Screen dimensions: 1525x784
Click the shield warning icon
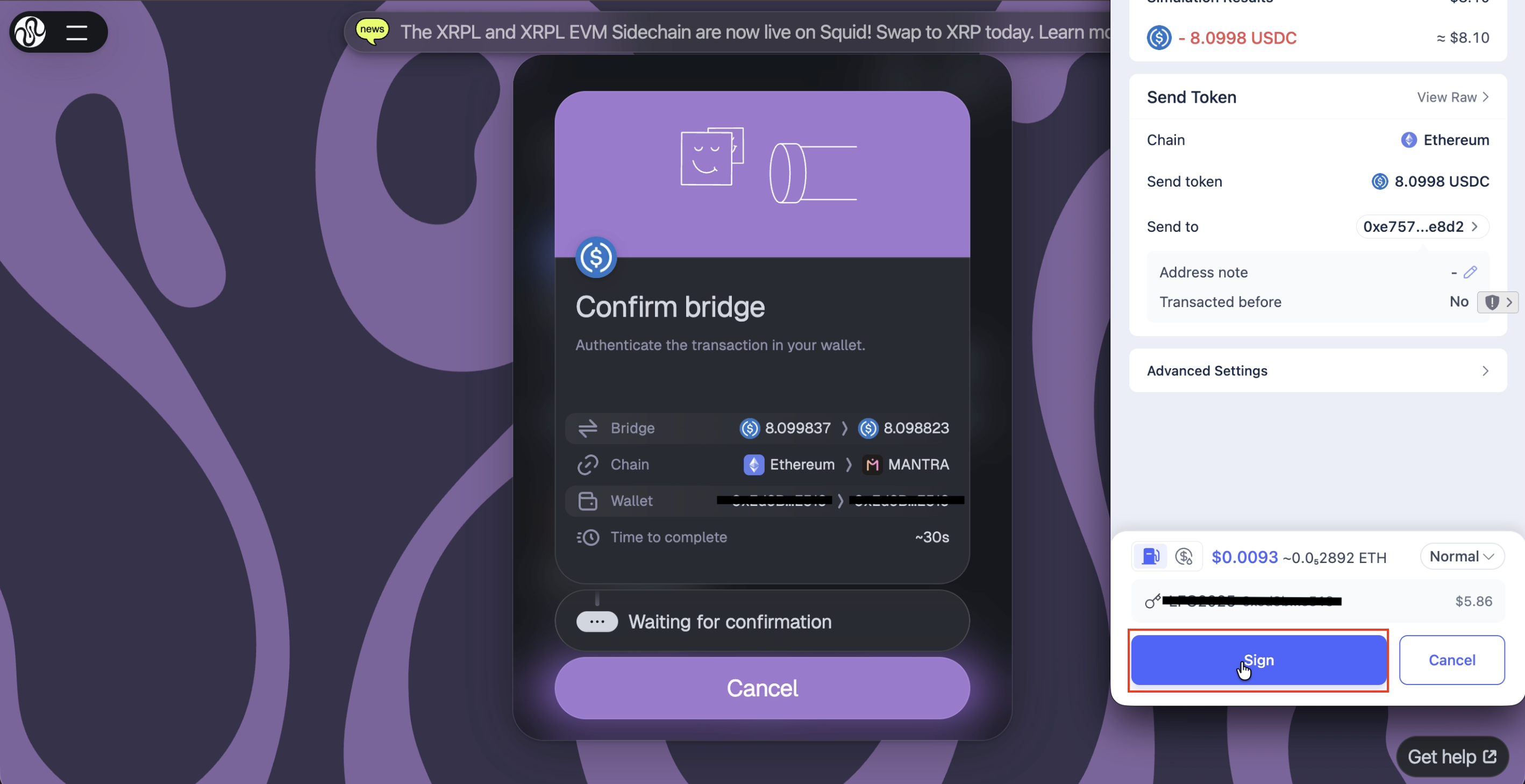(x=1492, y=302)
